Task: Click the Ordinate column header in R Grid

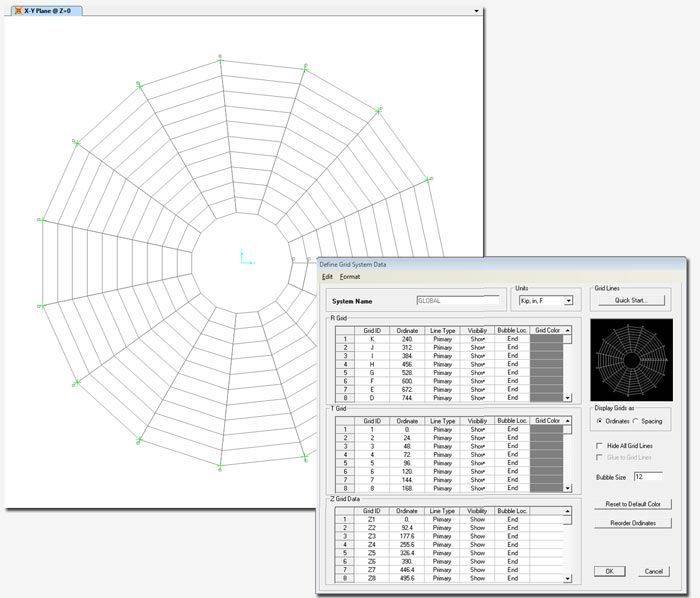Action: click(x=407, y=331)
